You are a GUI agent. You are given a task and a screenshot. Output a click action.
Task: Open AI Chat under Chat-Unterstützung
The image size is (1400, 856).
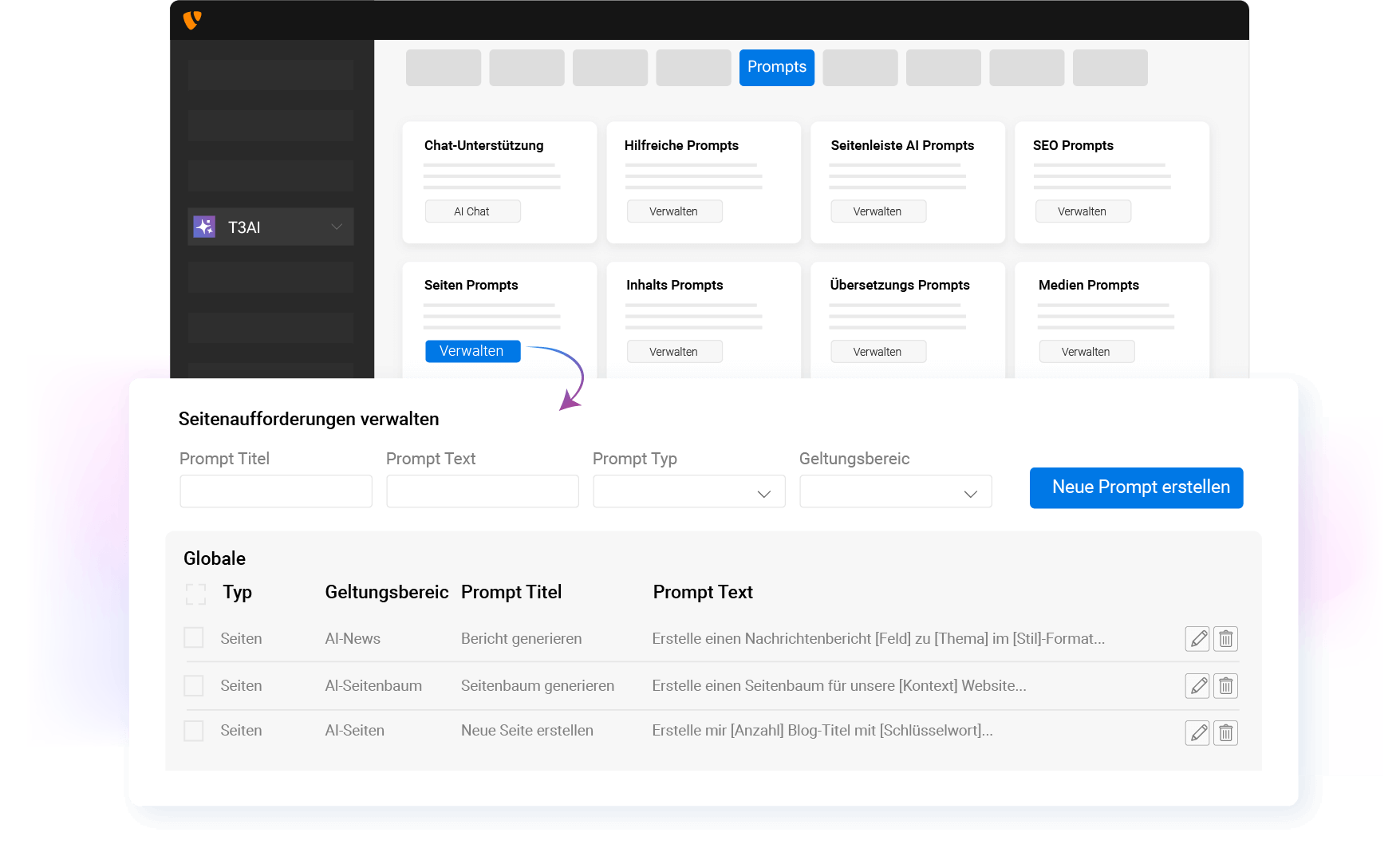[x=472, y=211]
